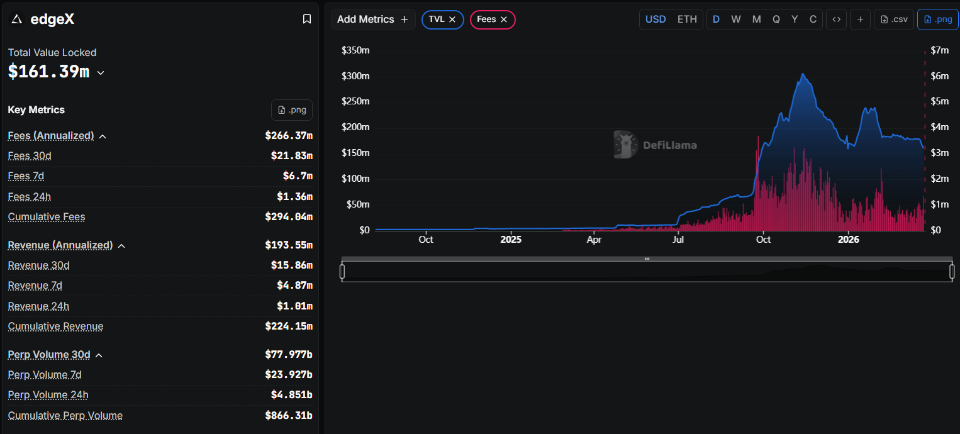This screenshot has height=434, width=960.
Task: Bookmark the edgeX protocol
Action: click(306, 19)
